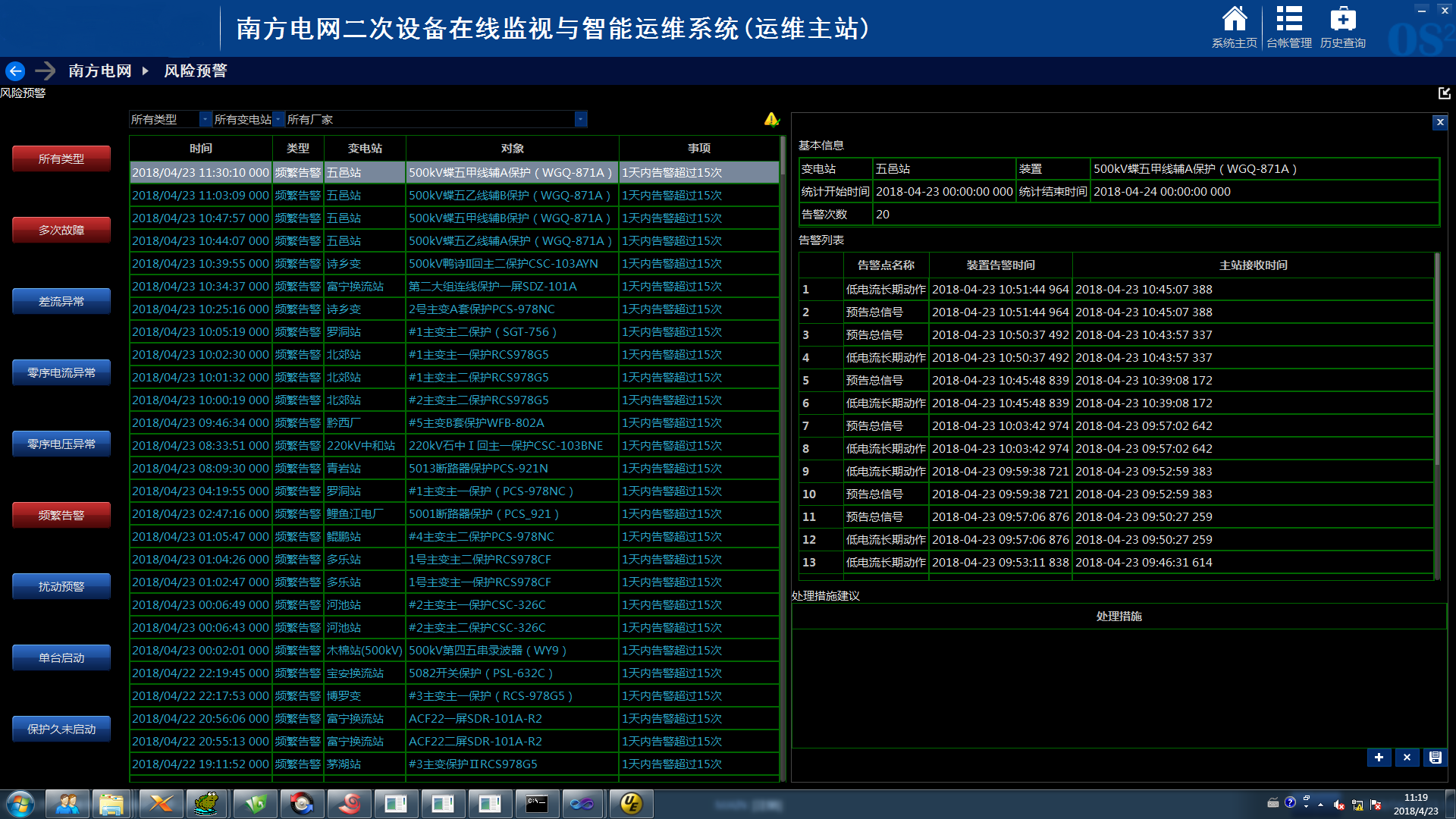Screen dimensions: 1456x819
Task: Click the pop-out panel arrow icon
Action: (1444, 93)
